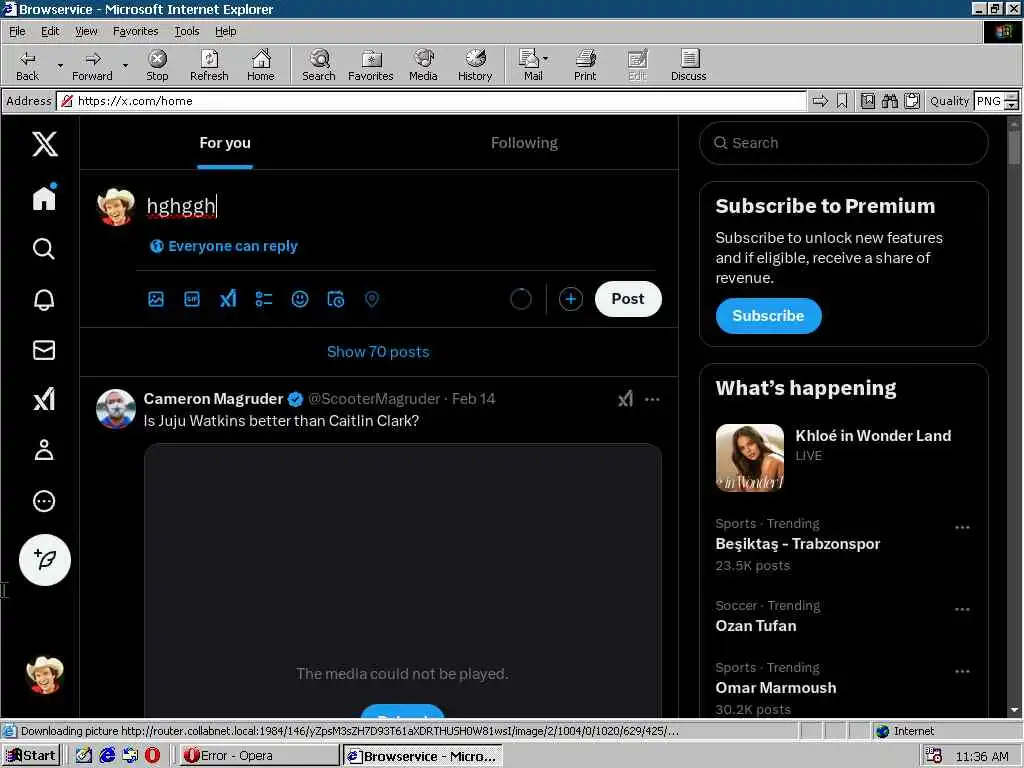Tag location pin icon in composer
The width and height of the screenshot is (1024, 768).
372,299
